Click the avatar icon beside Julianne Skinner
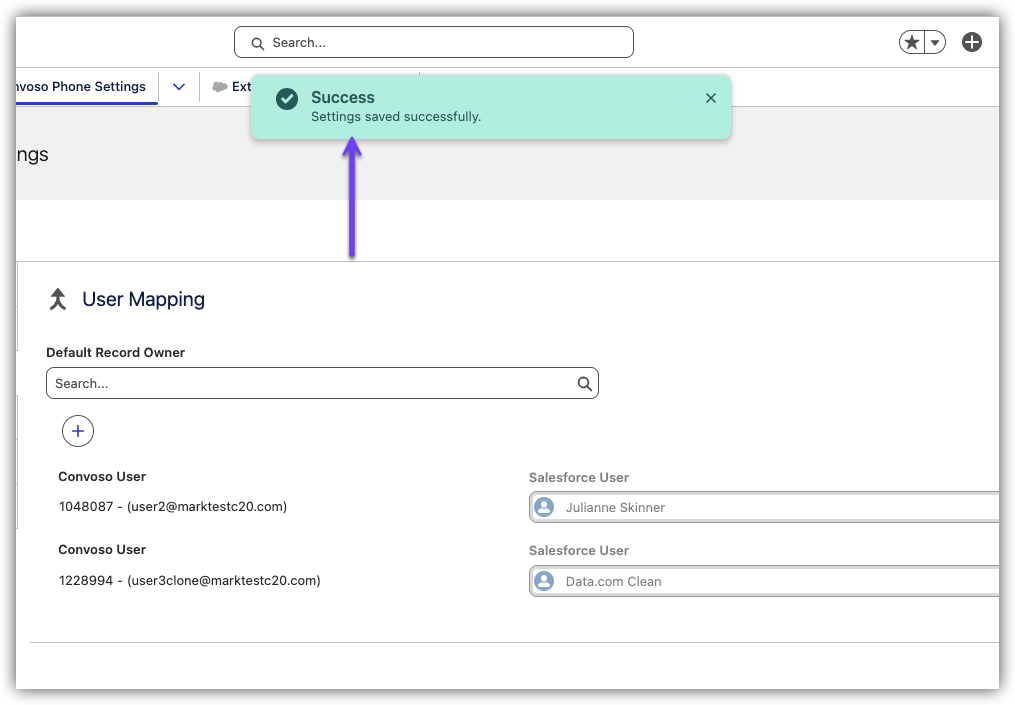Image resolution: width=1015 pixels, height=705 pixels. click(544, 507)
